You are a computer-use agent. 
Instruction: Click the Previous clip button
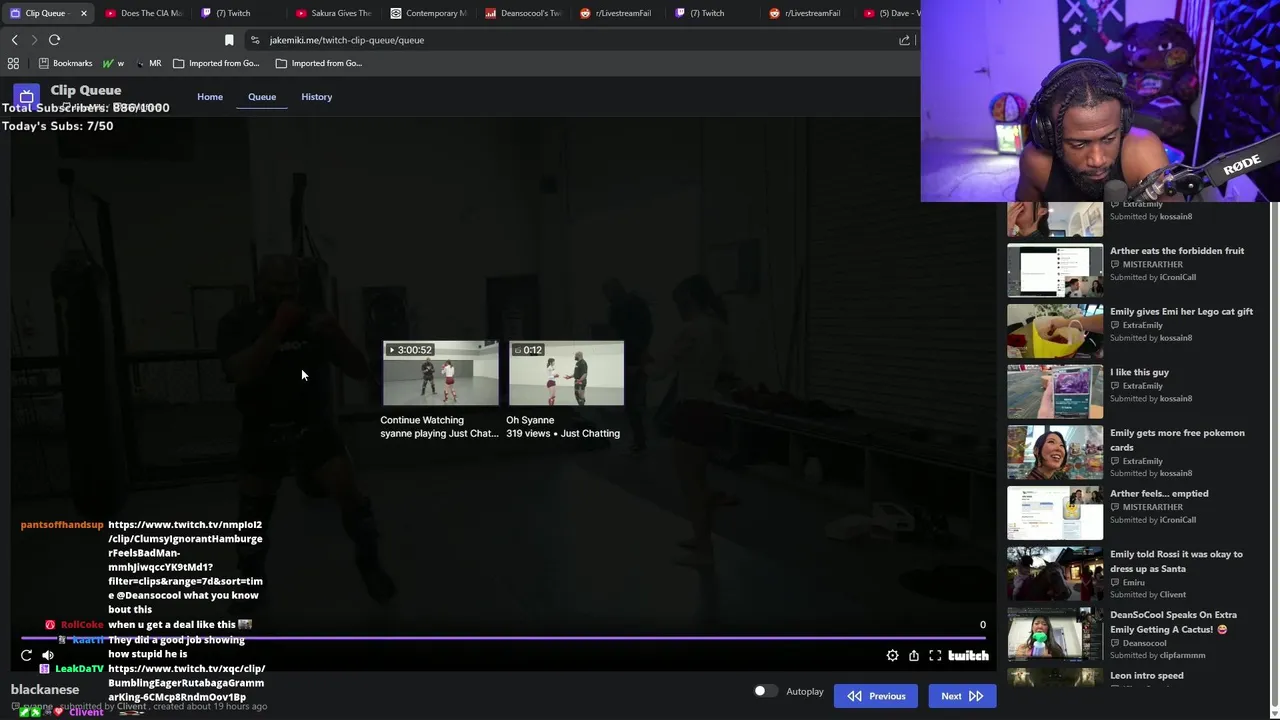[876, 696]
